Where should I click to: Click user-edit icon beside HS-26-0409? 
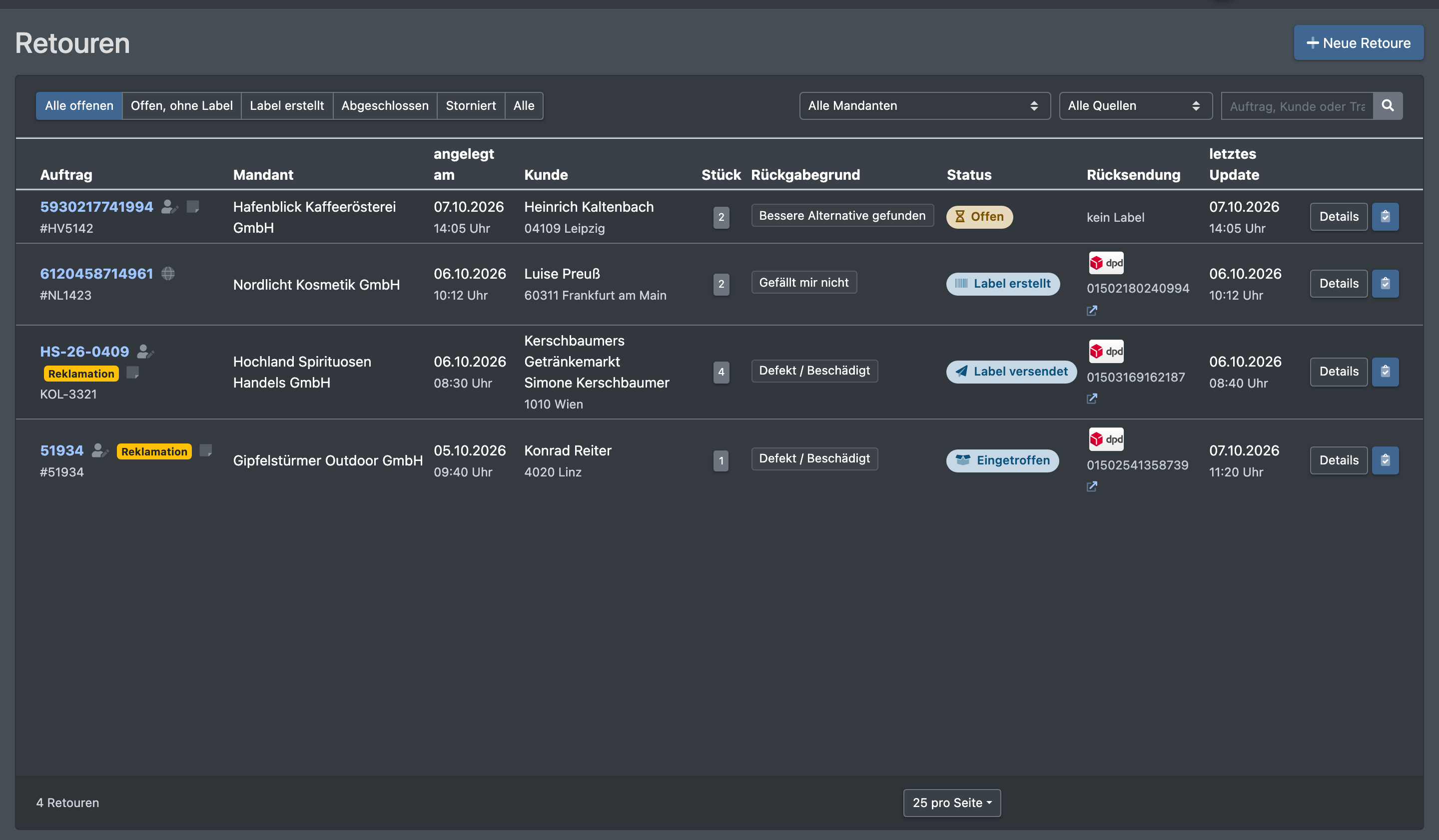click(x=145, y=352)
